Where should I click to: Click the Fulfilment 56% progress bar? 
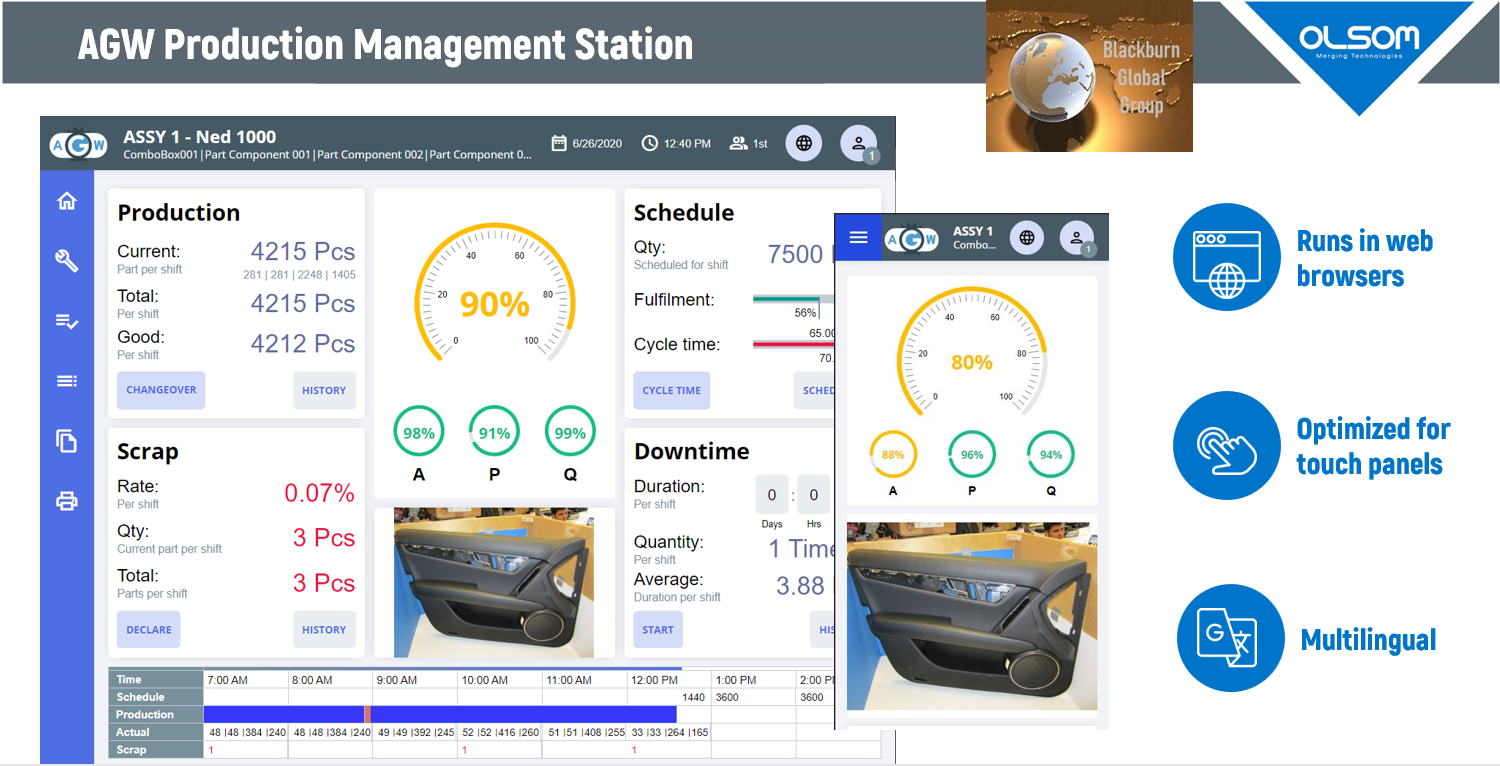[x=793, y=298]
